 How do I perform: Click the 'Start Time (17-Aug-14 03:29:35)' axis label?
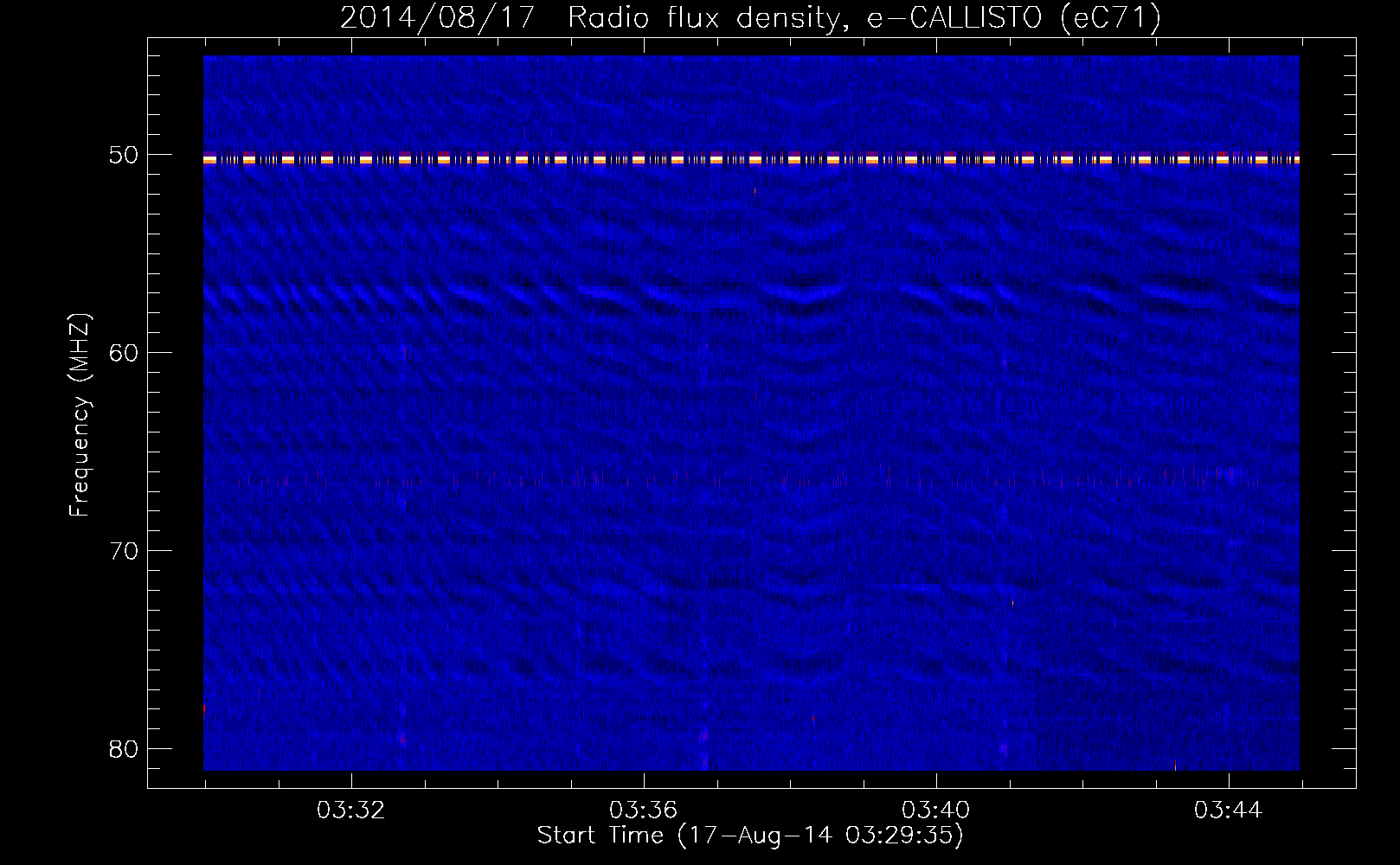pos(750,836)
